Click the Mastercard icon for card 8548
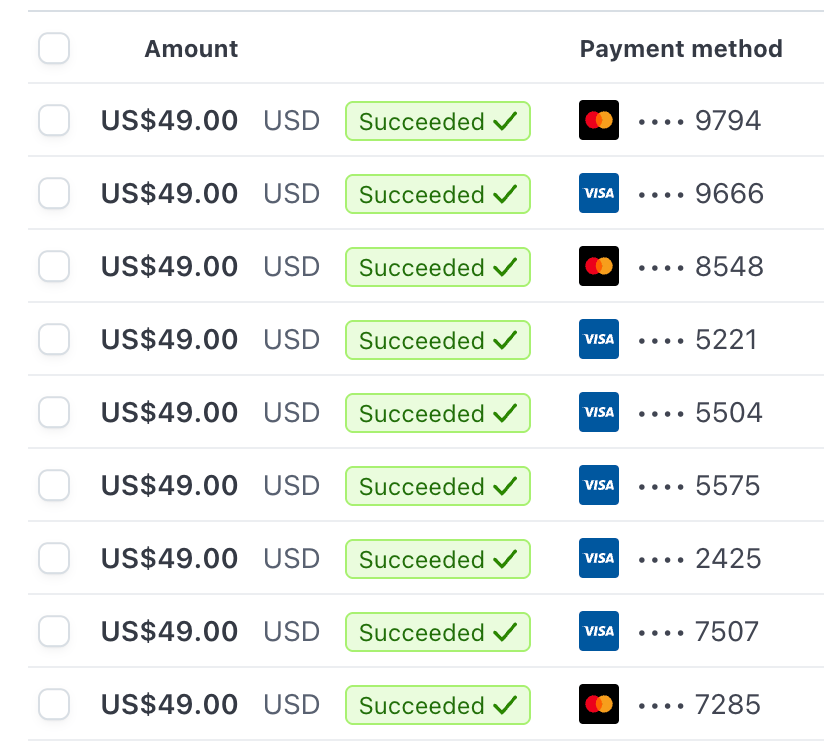Image resolution: width=824 pixels, height=752 pixels. pos(599,266)
